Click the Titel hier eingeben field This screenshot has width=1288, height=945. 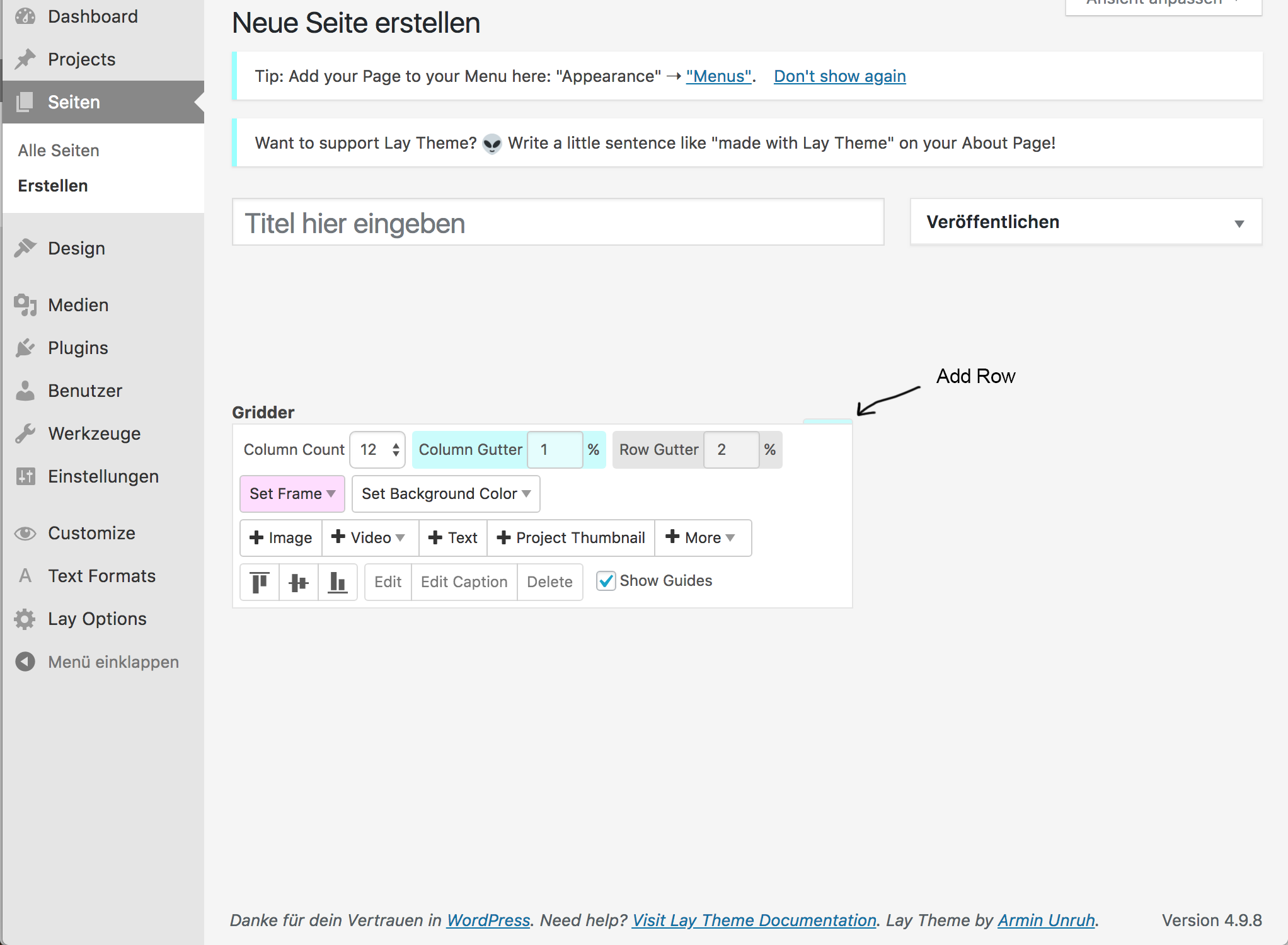pos(558,223)
